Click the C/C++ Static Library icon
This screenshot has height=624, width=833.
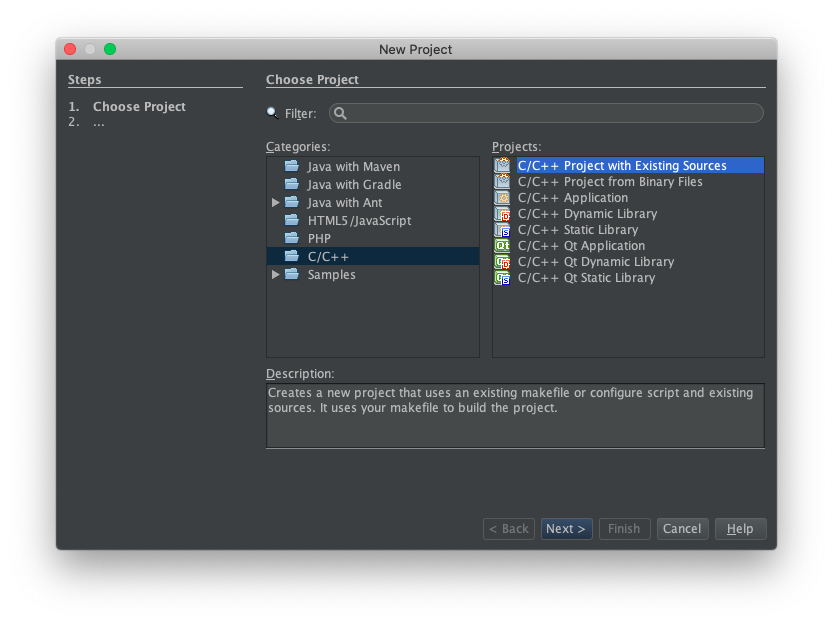(502, 230)
